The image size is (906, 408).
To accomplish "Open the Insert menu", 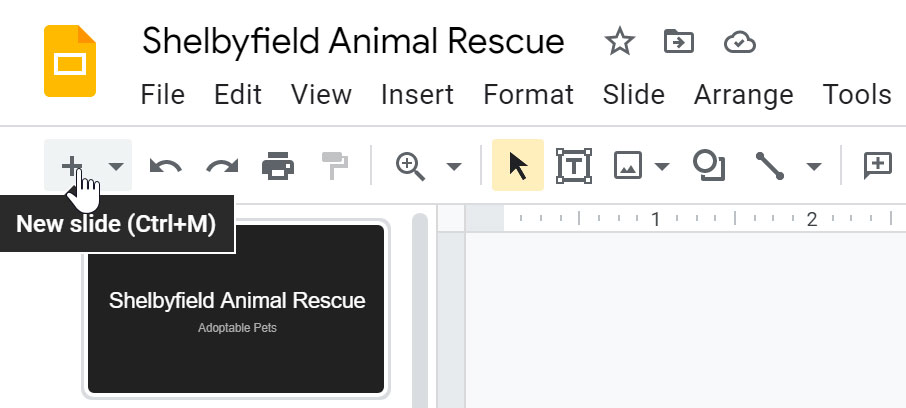I will 417,95.
